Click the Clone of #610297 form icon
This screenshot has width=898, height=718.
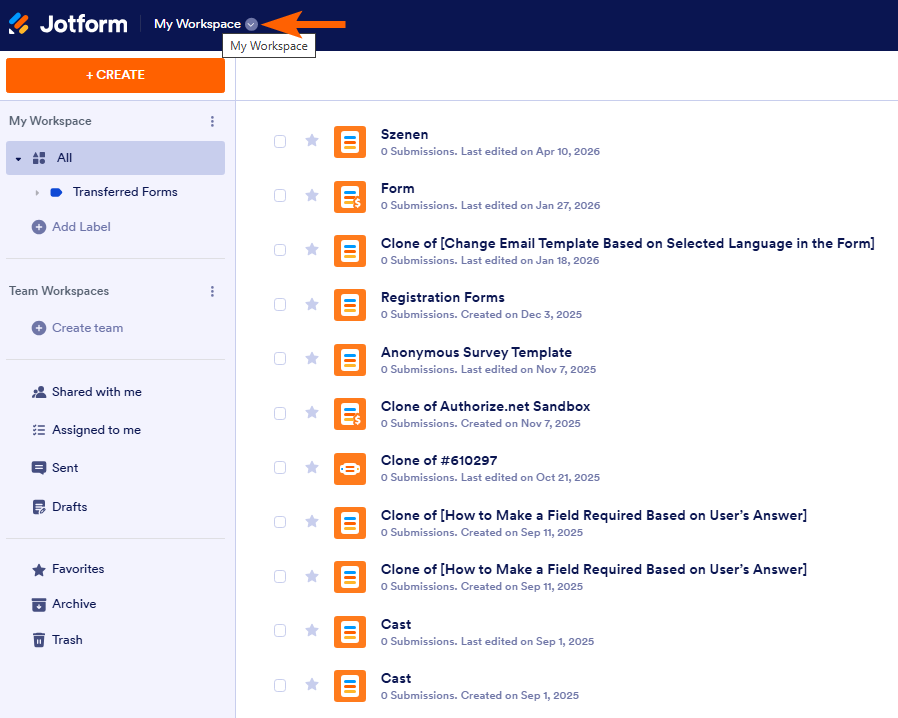(350, 468)
